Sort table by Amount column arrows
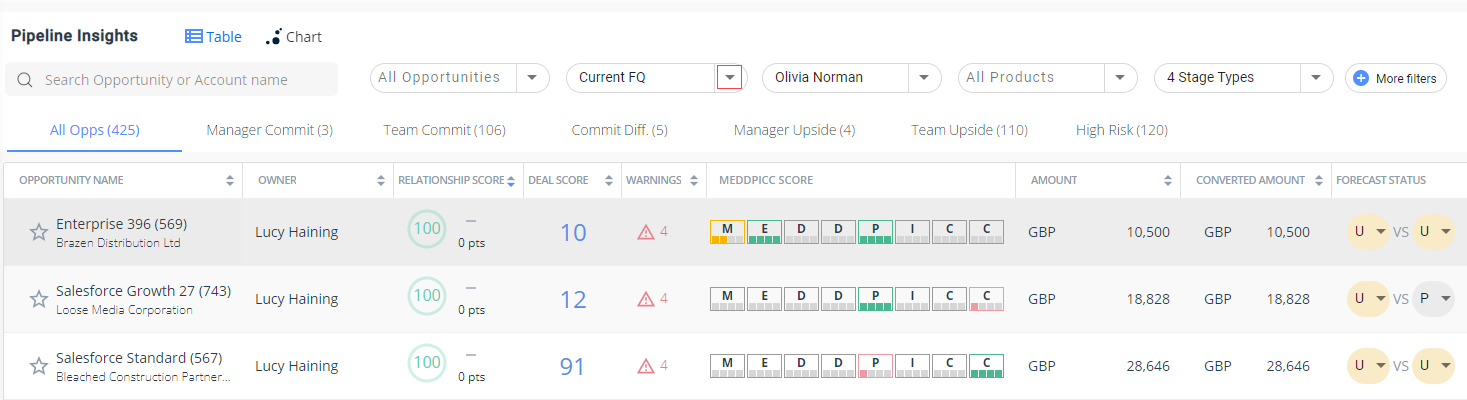The image size is (1467, 400). point(1167,181)
